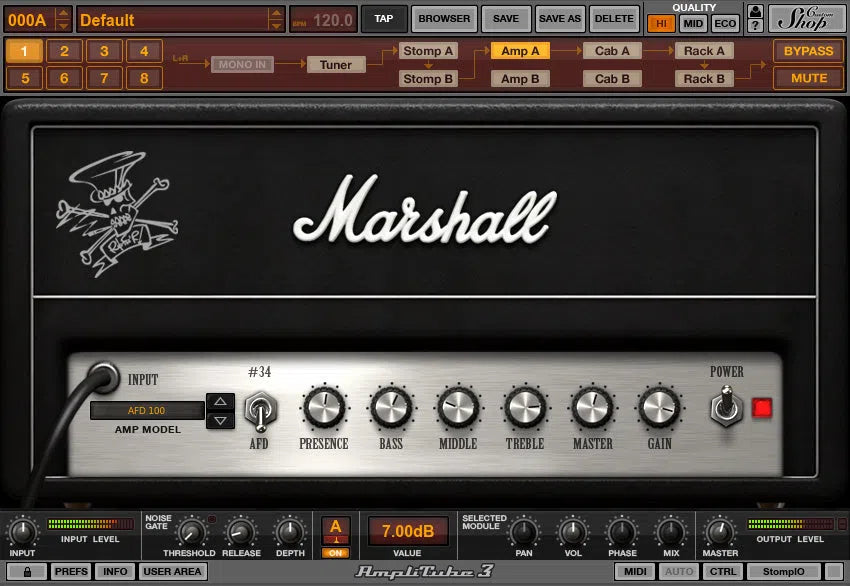
Task: Open the Custom Shop
Action: pyautogui.click(x=805, y=17)
